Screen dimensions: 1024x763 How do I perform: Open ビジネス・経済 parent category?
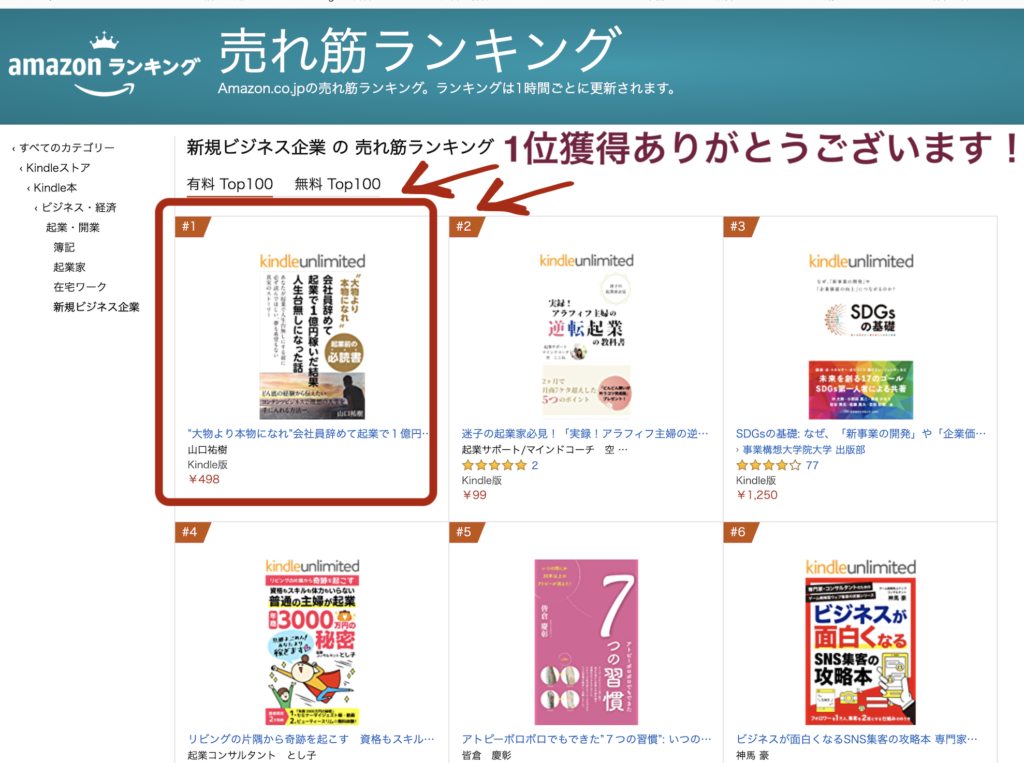click(75, 208)
